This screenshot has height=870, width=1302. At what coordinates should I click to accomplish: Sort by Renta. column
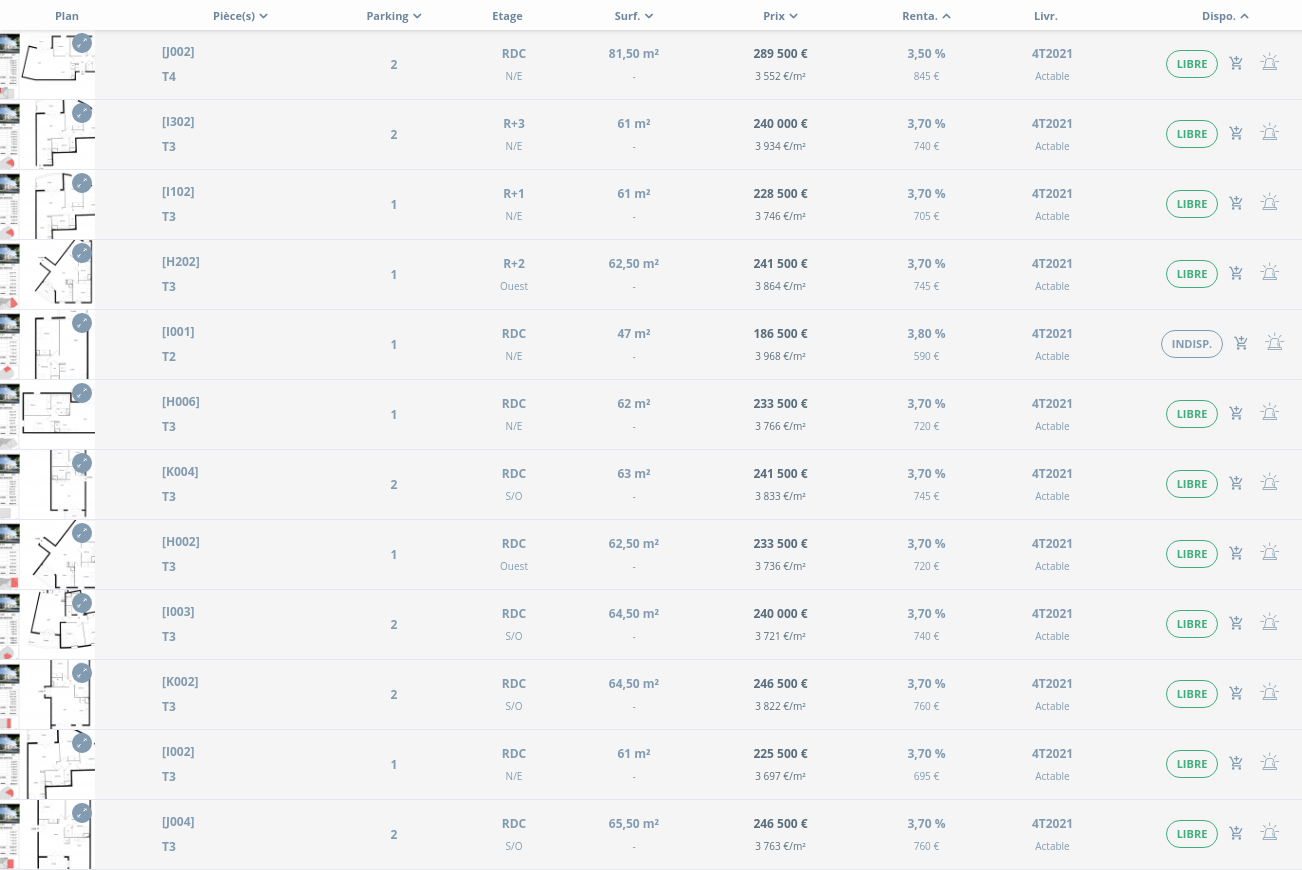tap(926, 16)
